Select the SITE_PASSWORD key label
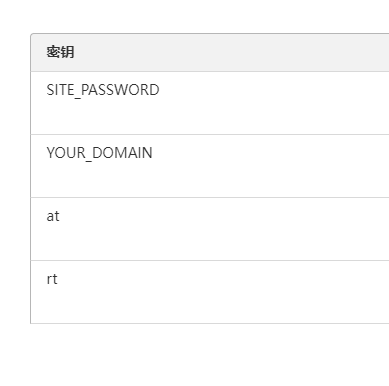 click(x=103, y=90)
